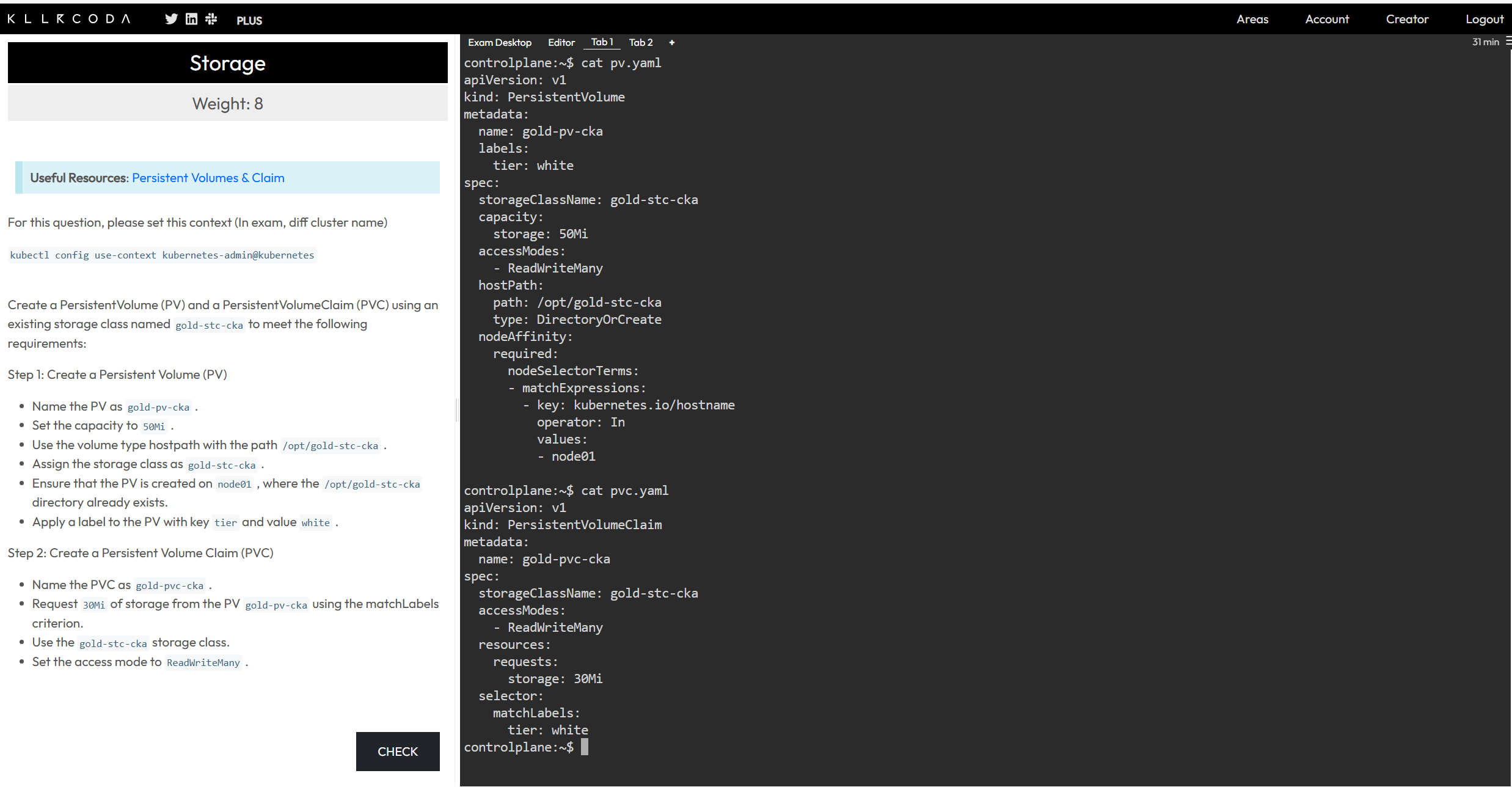Click the 31 min timer display
This screenshot has width=1512, height=787.
tap(1485, 42)
